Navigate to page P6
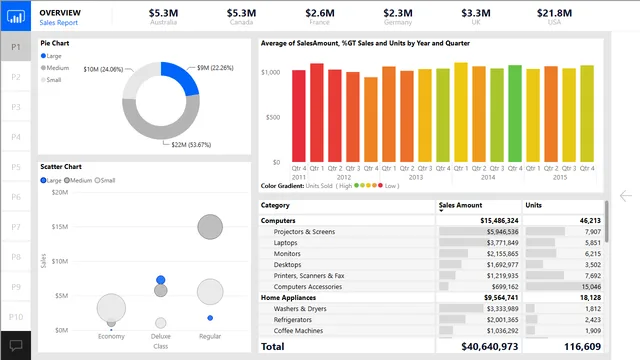 pyautogui.click(x=16, y=197)
